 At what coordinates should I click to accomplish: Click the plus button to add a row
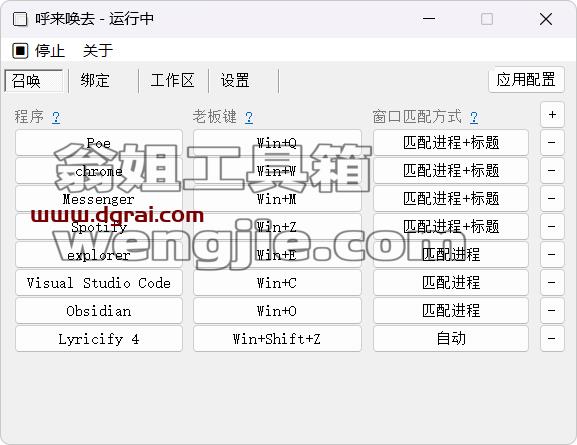552,115
